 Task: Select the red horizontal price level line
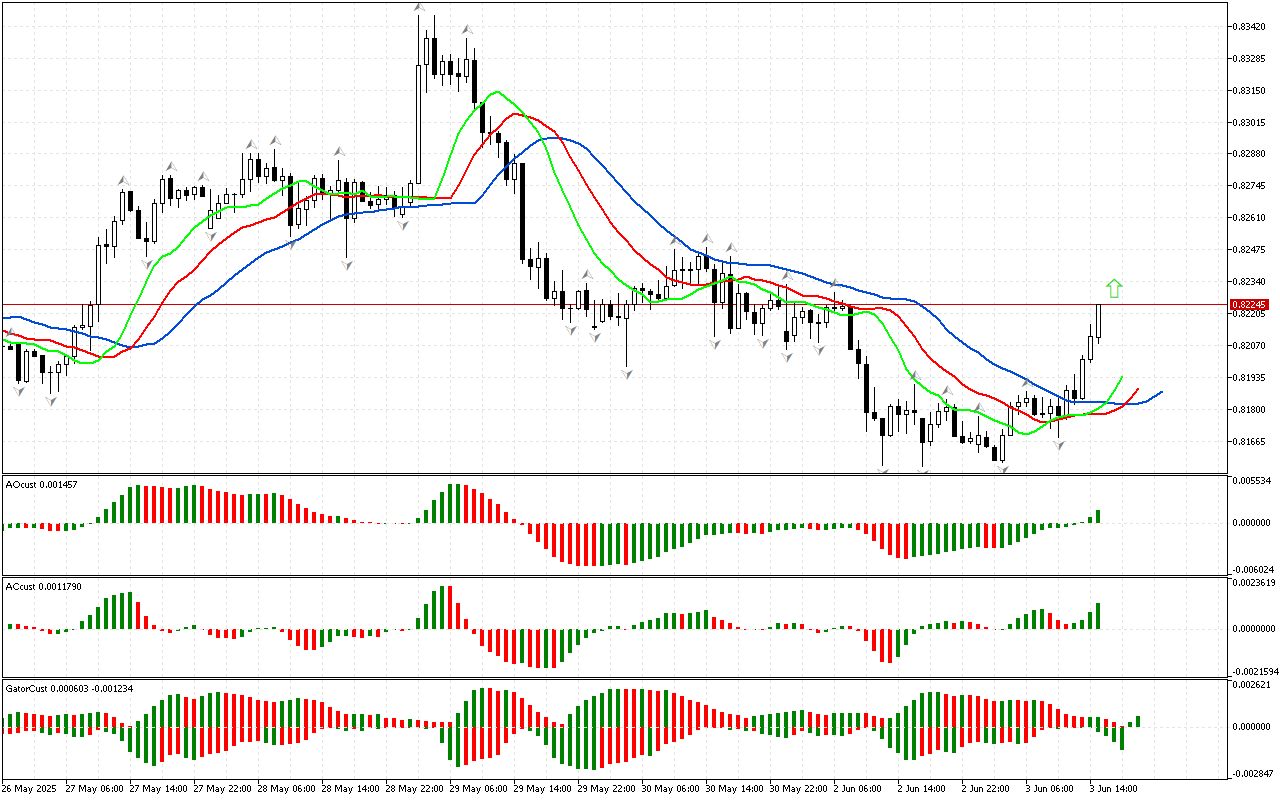pos(600,303)
